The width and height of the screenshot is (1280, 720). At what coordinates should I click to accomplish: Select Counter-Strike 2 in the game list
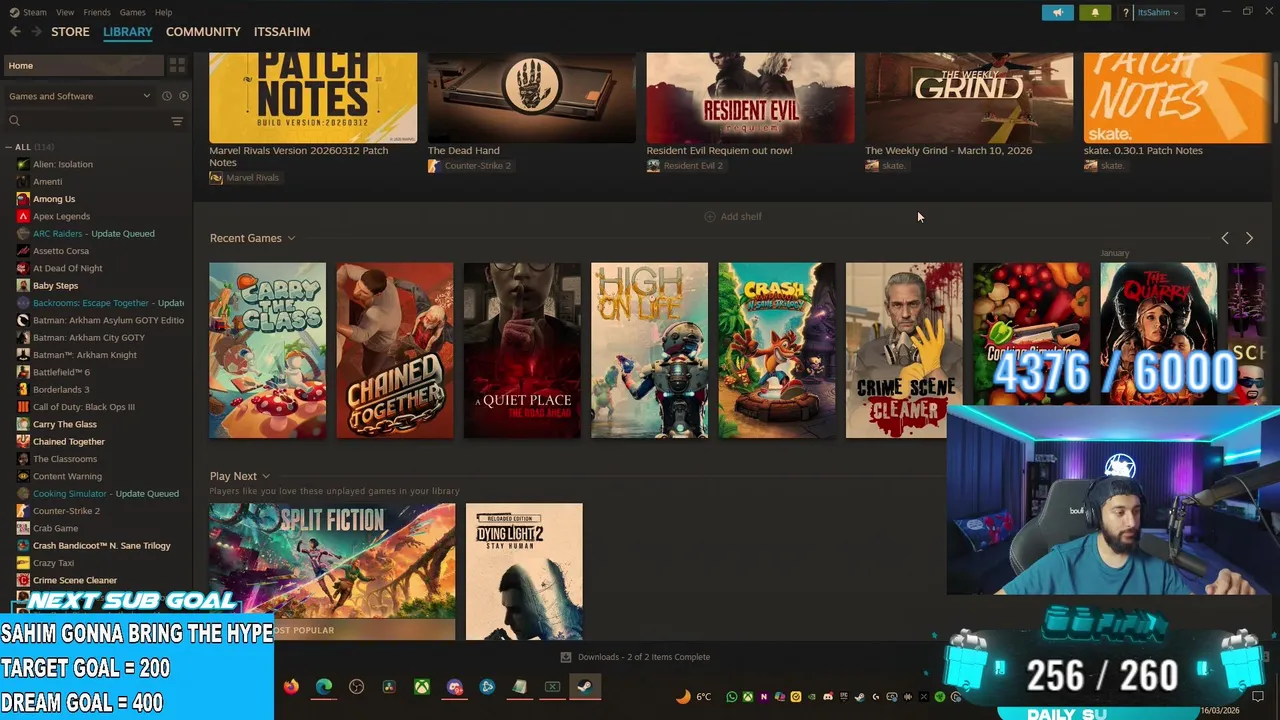pos(66,511)
